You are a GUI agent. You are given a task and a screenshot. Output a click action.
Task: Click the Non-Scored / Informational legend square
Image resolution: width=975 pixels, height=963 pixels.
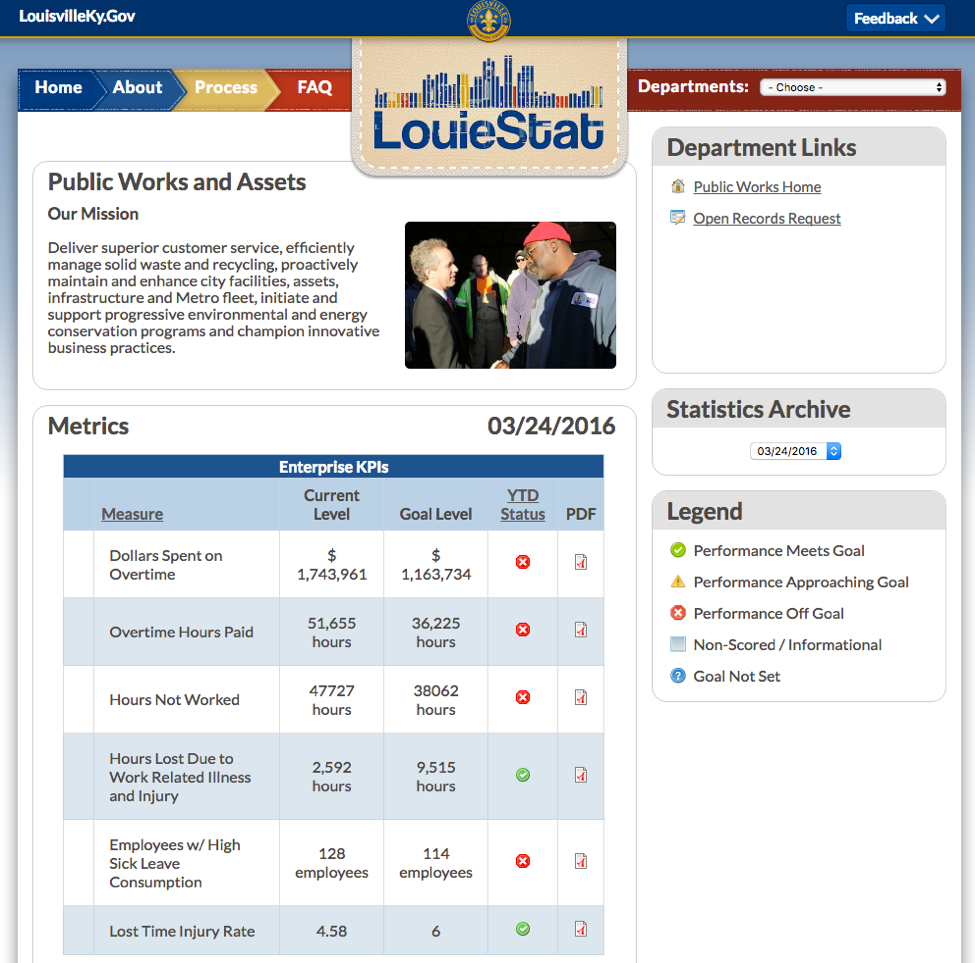click(678, 644)
